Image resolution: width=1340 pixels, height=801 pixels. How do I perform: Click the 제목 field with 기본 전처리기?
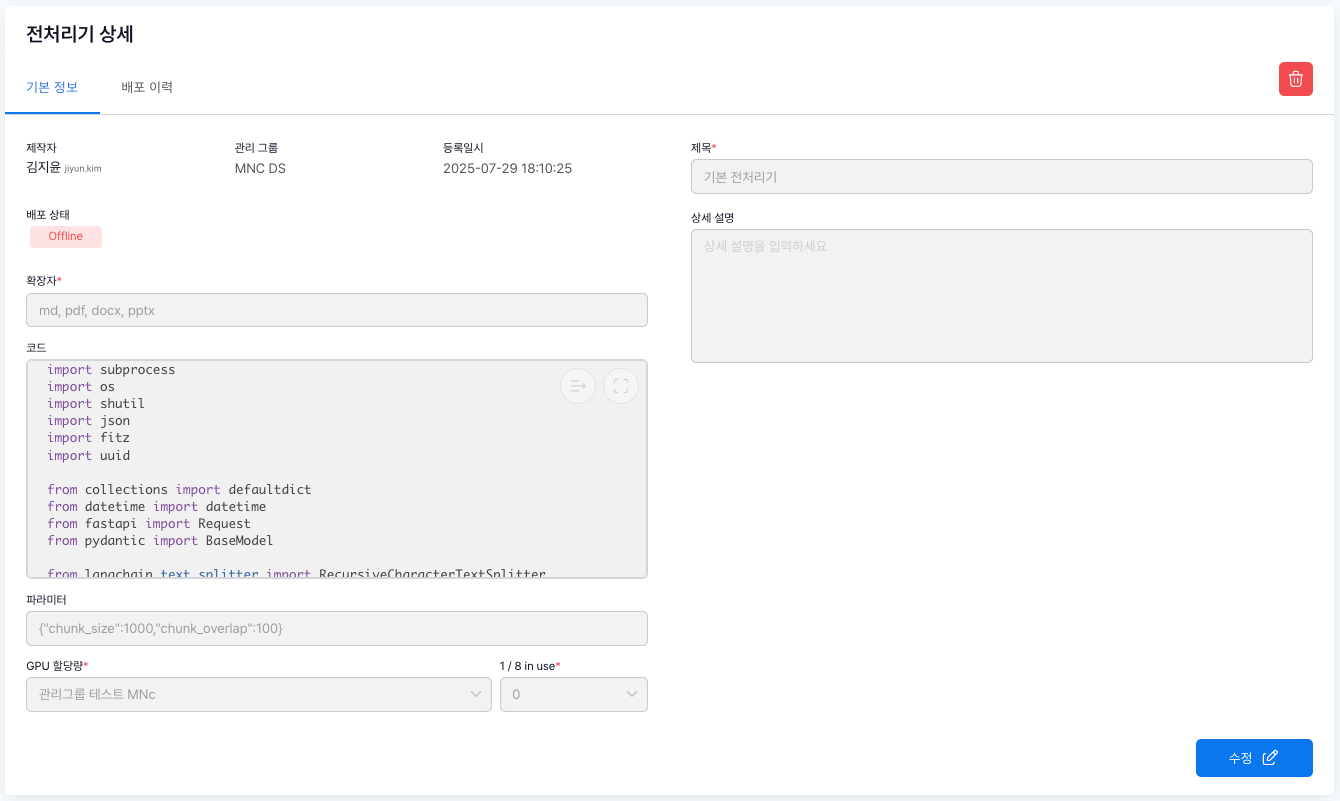pyautogui.click(x=1001, y=177)
